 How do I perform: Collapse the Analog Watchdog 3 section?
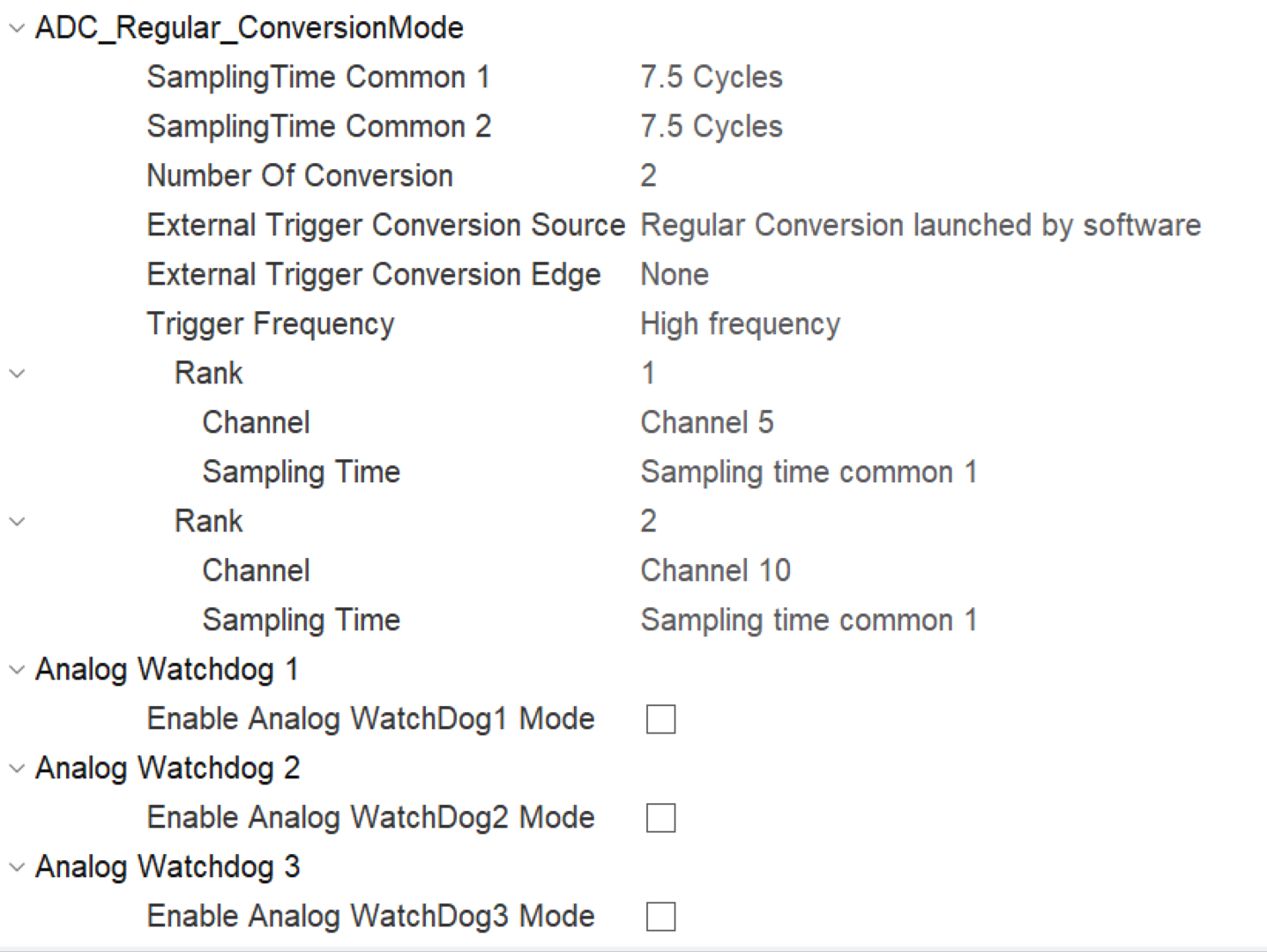tap(16, 867)
